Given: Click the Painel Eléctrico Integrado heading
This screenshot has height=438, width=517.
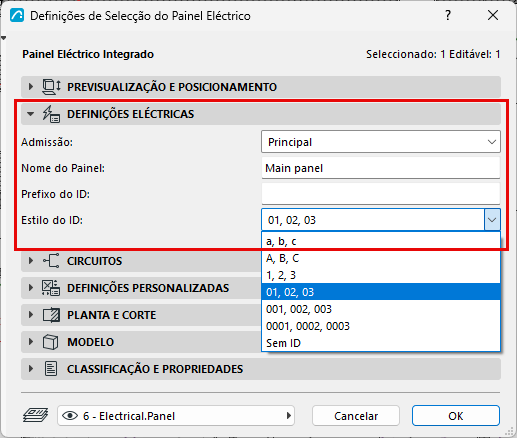Looking at the screenshot, I should (88, 54).
